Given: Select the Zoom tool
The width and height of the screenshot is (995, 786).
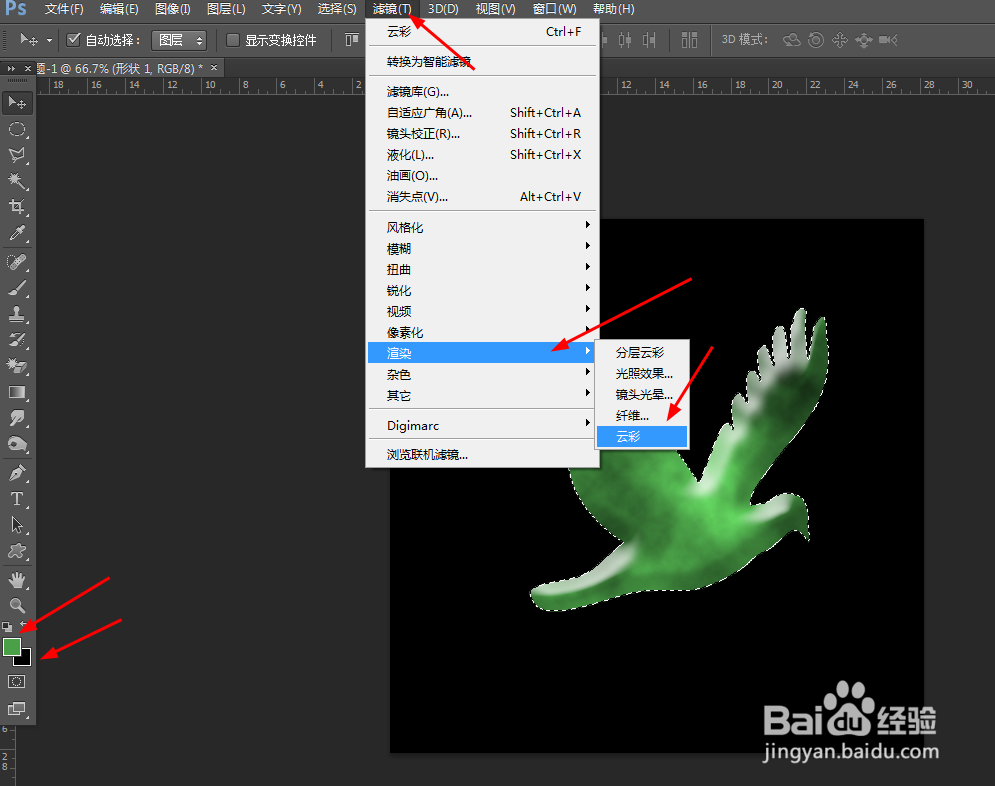Looking at the screenshot, I should pyautogui.click(x=17, y=606).
